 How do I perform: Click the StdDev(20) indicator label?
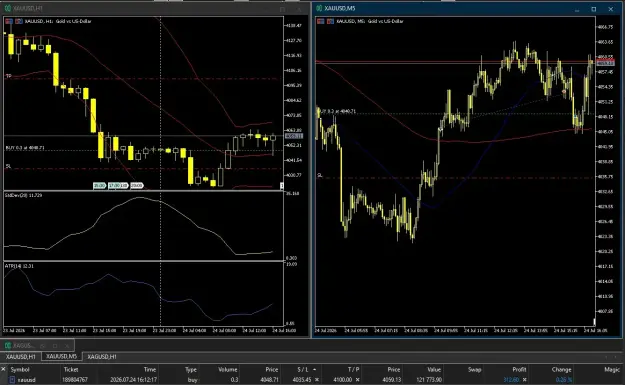(23, 195)
